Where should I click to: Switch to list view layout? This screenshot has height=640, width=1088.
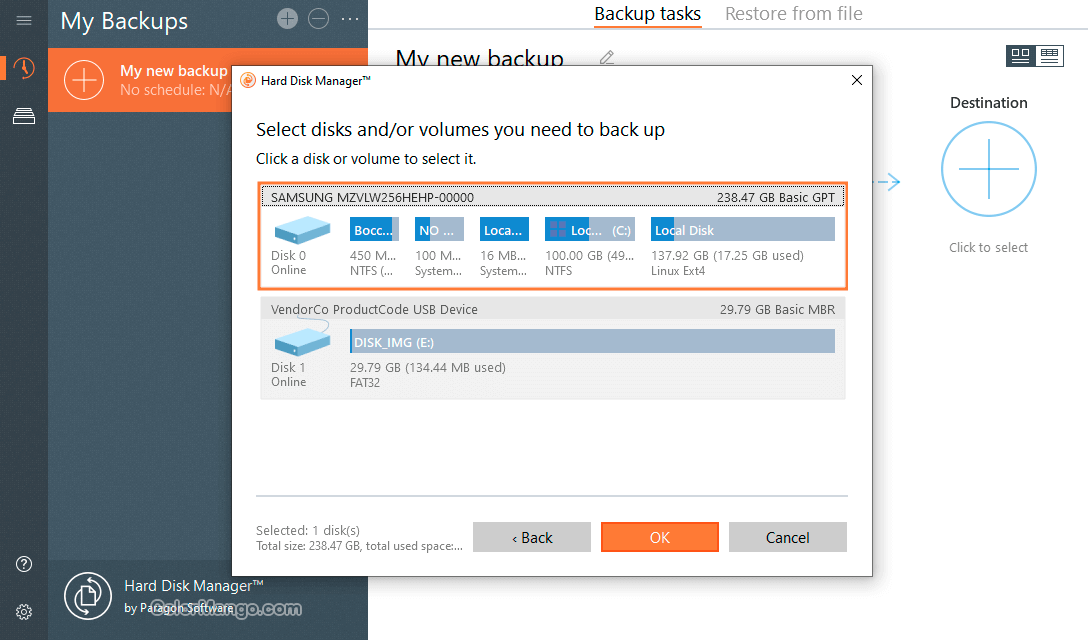point(1049,56)
